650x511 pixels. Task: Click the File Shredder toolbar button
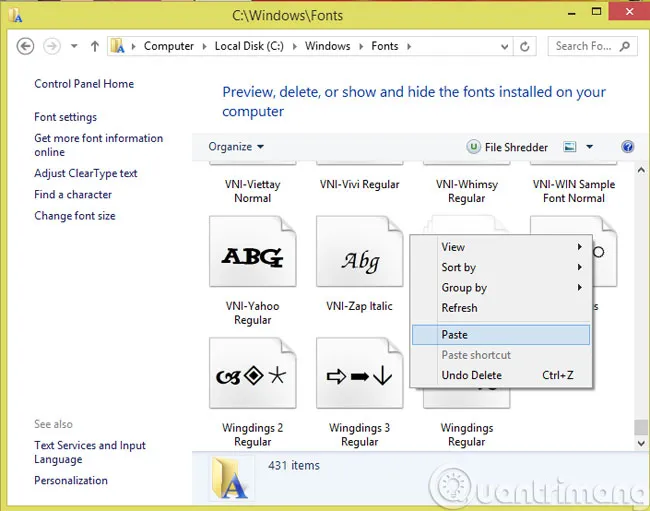click(508, 147)
